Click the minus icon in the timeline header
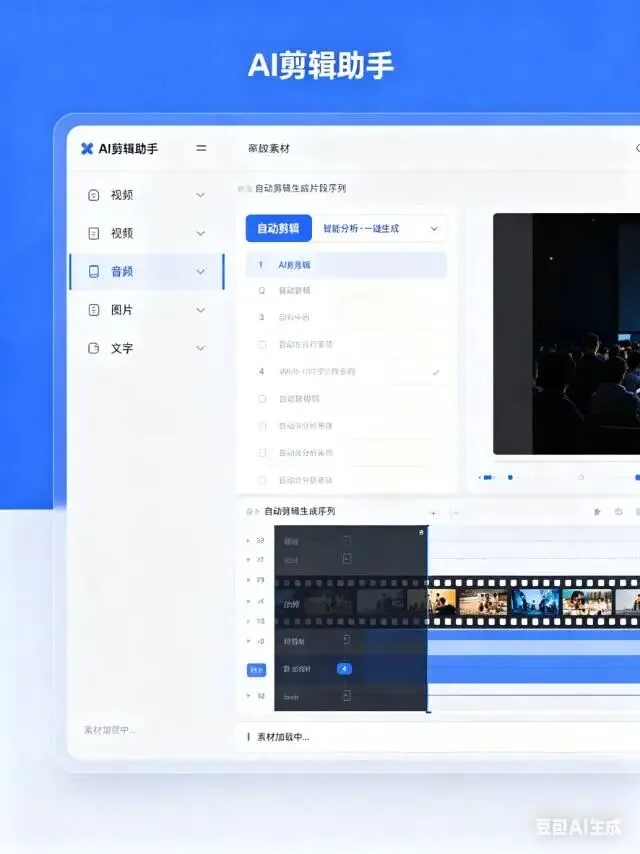Image resolution: width=640 pixels, height=854 pixels. pyautogui.click(x=455, y=513)
